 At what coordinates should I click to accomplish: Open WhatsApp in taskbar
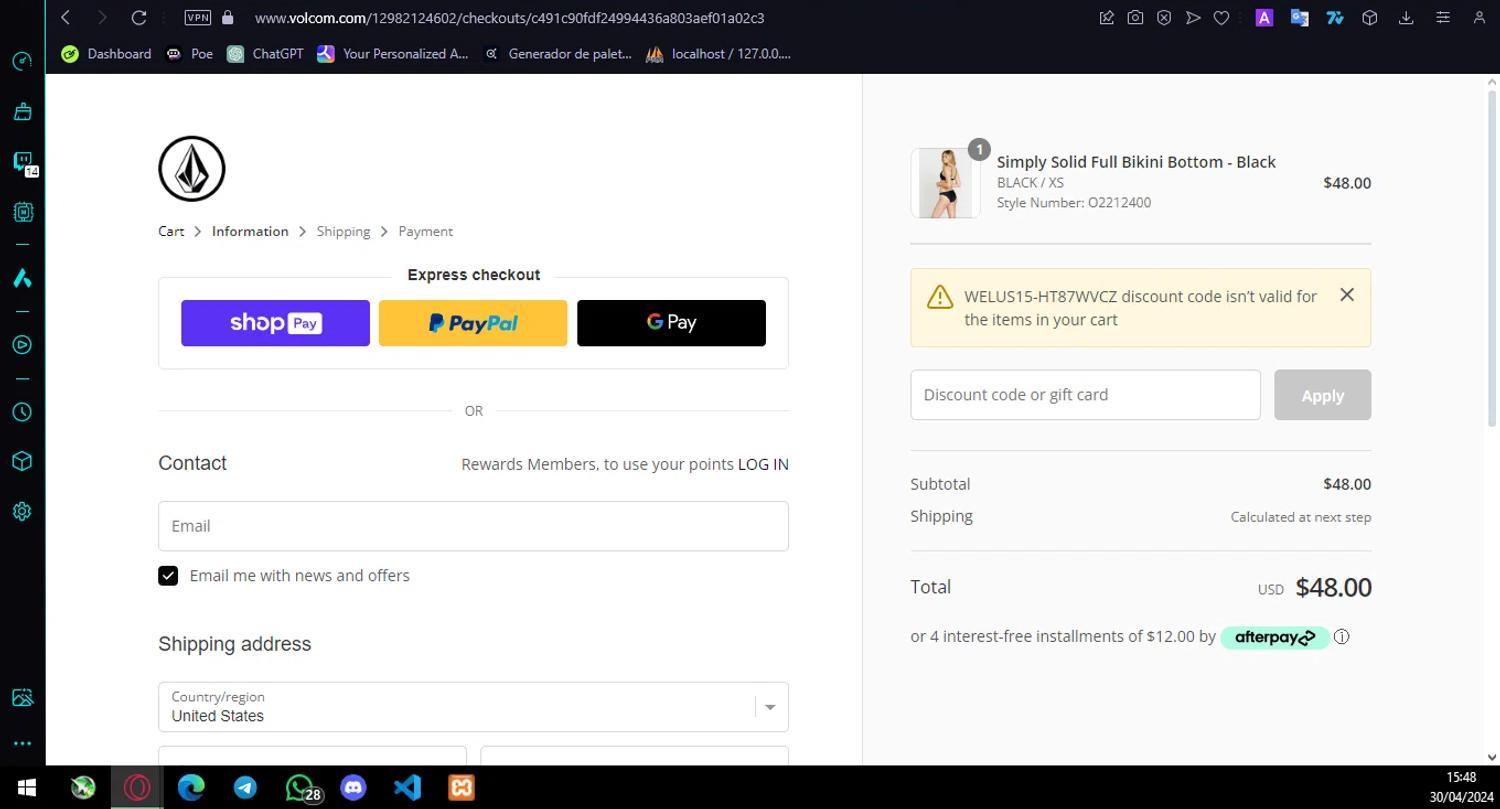(x=299, y=787)
